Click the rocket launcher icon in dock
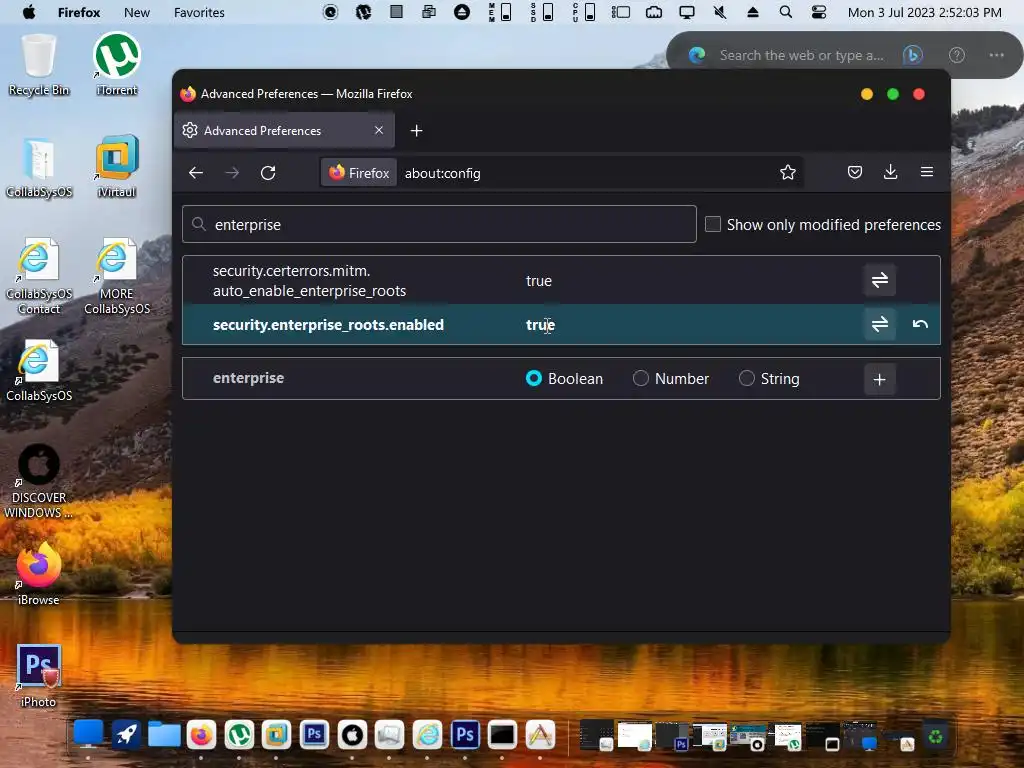 tap(125, 735)
